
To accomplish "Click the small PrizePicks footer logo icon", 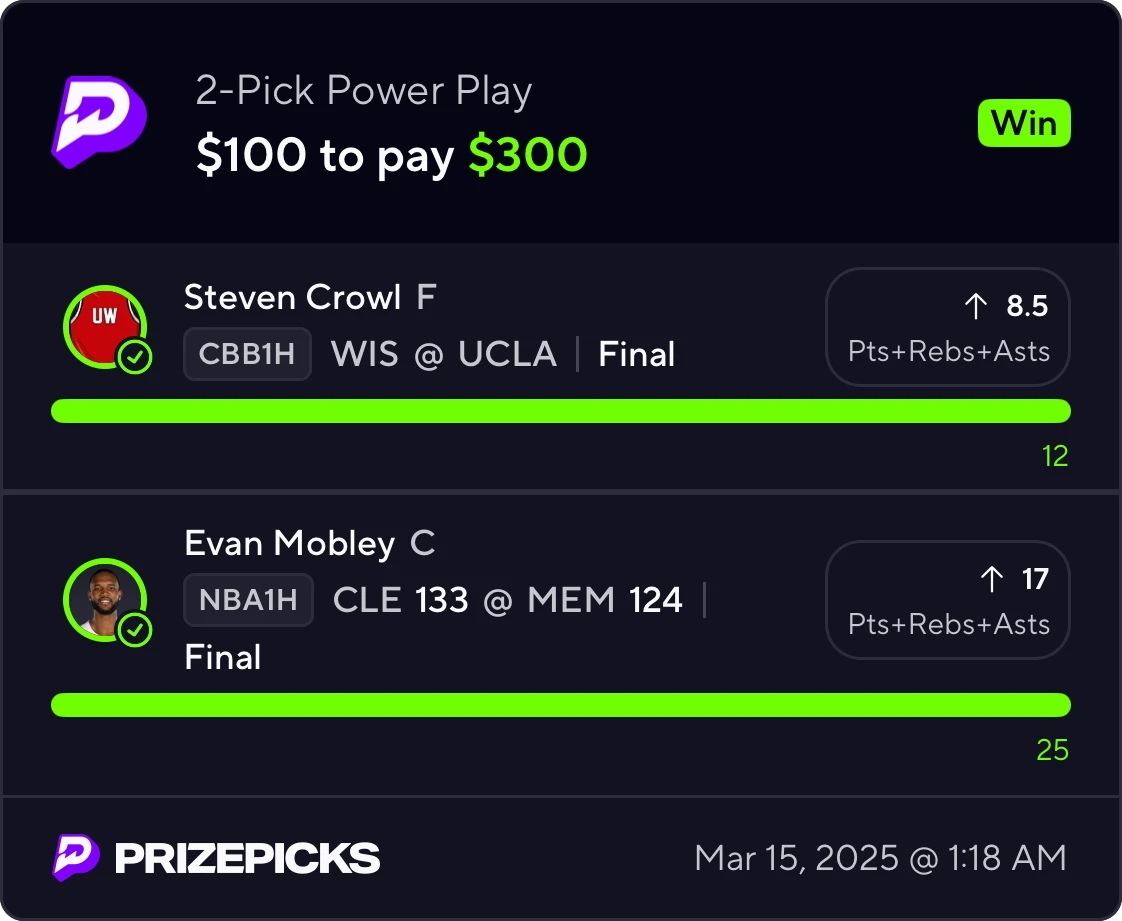I will [76, 857].
